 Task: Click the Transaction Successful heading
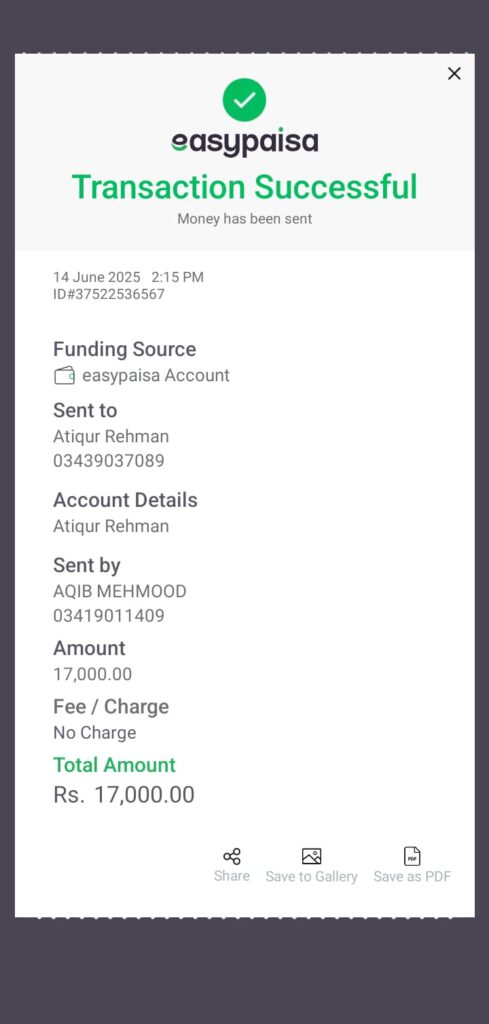point(244,187)
